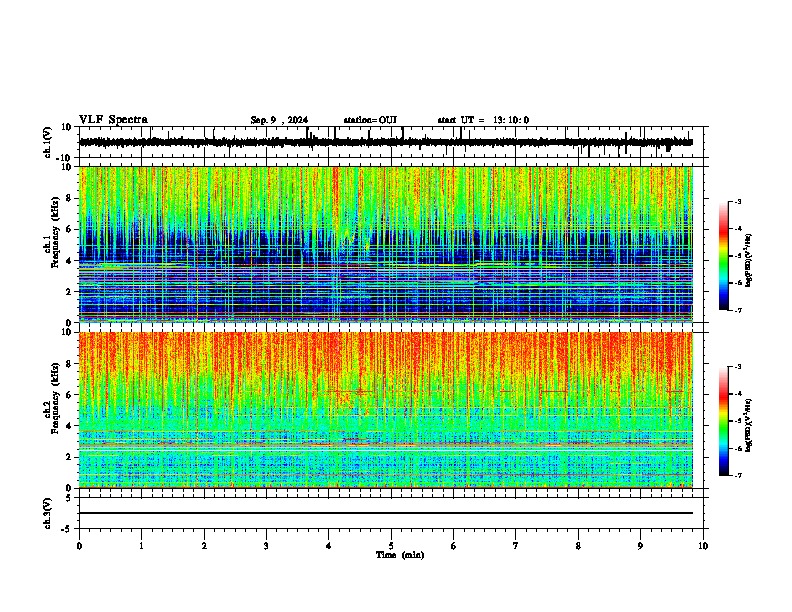Click inside the ch.2 spectrogram panel

click(386, 410)
